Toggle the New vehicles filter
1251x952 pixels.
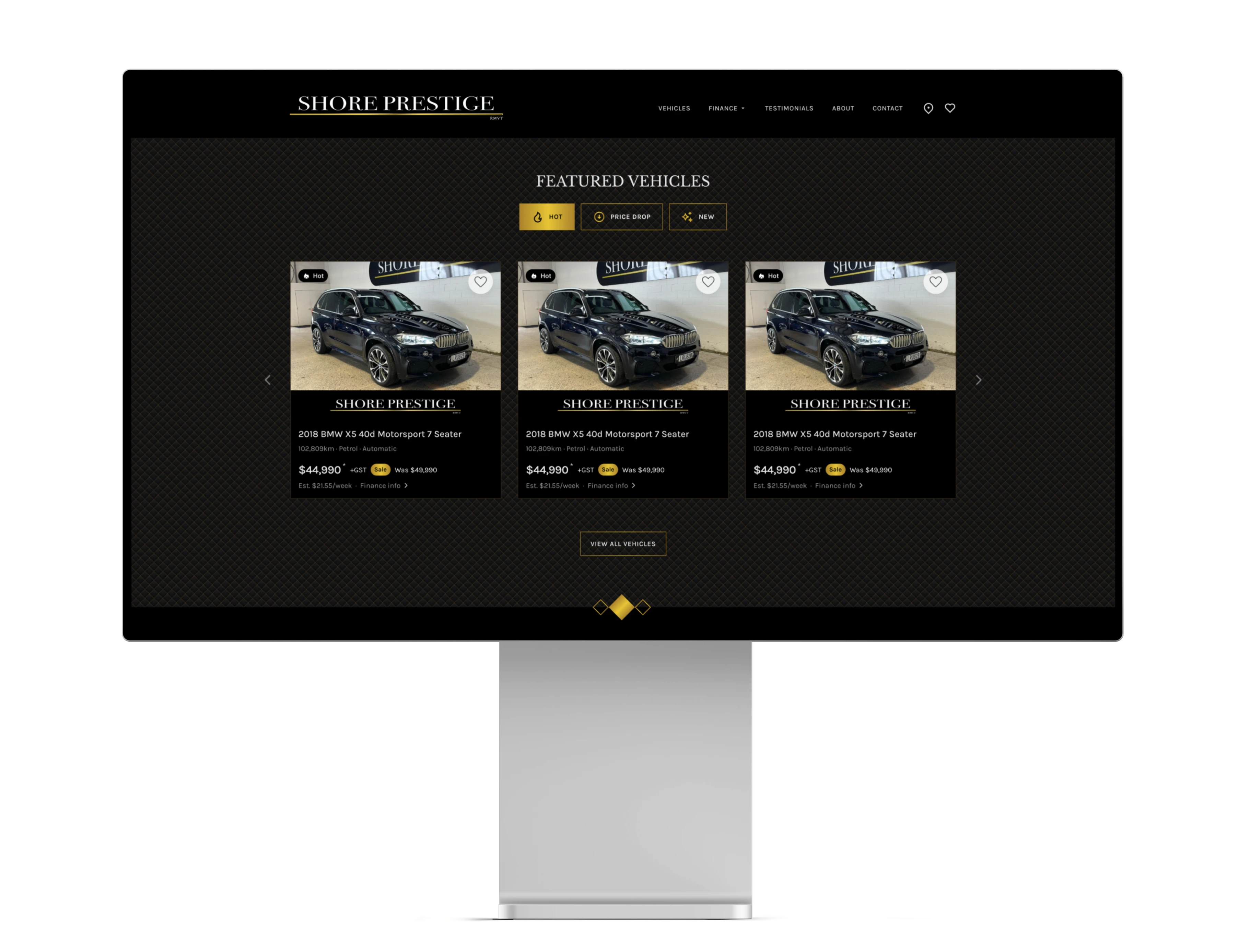[697, 216]
